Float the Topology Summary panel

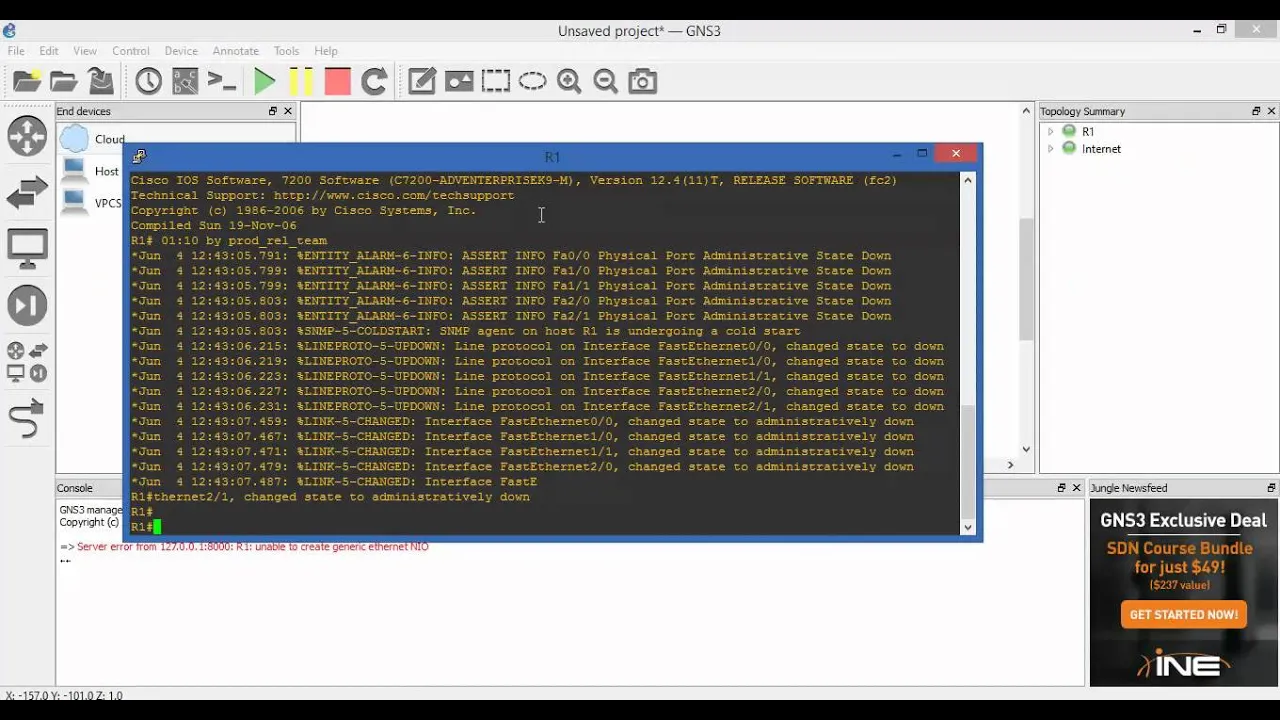tap(1256, 111)
